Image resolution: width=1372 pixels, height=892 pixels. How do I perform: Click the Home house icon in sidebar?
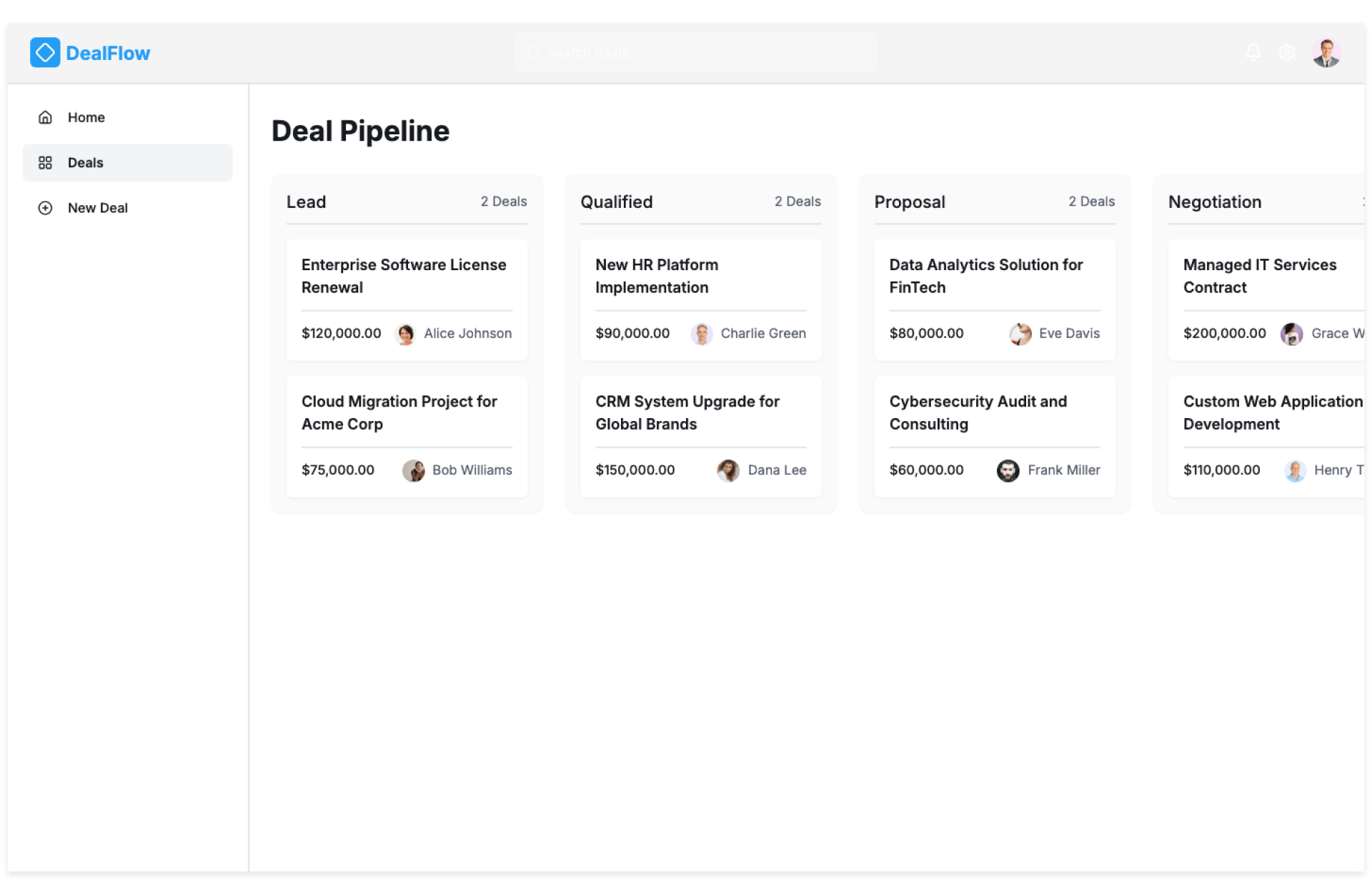45,117
